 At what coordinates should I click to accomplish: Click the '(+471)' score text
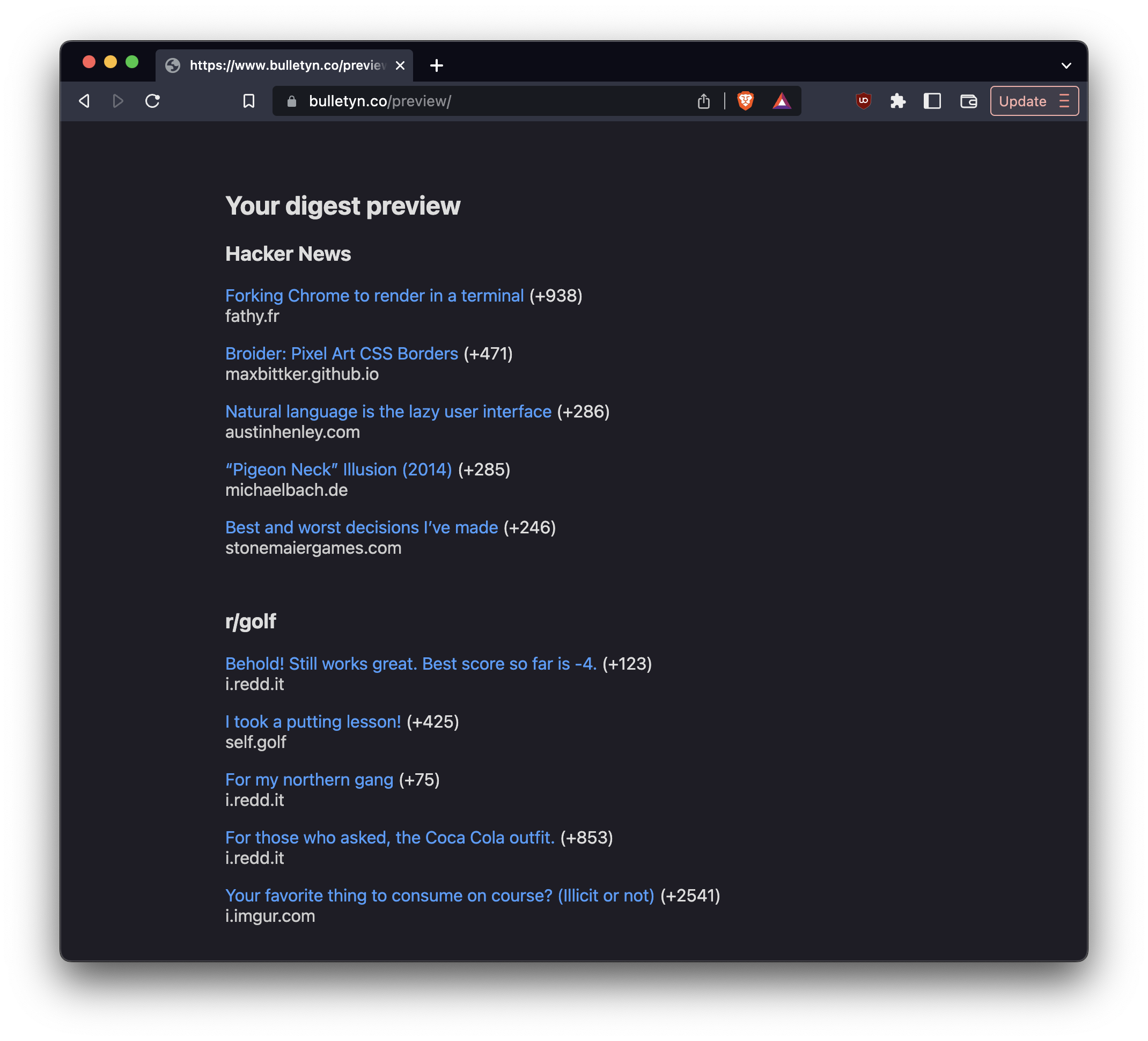[x=488, y=354]
